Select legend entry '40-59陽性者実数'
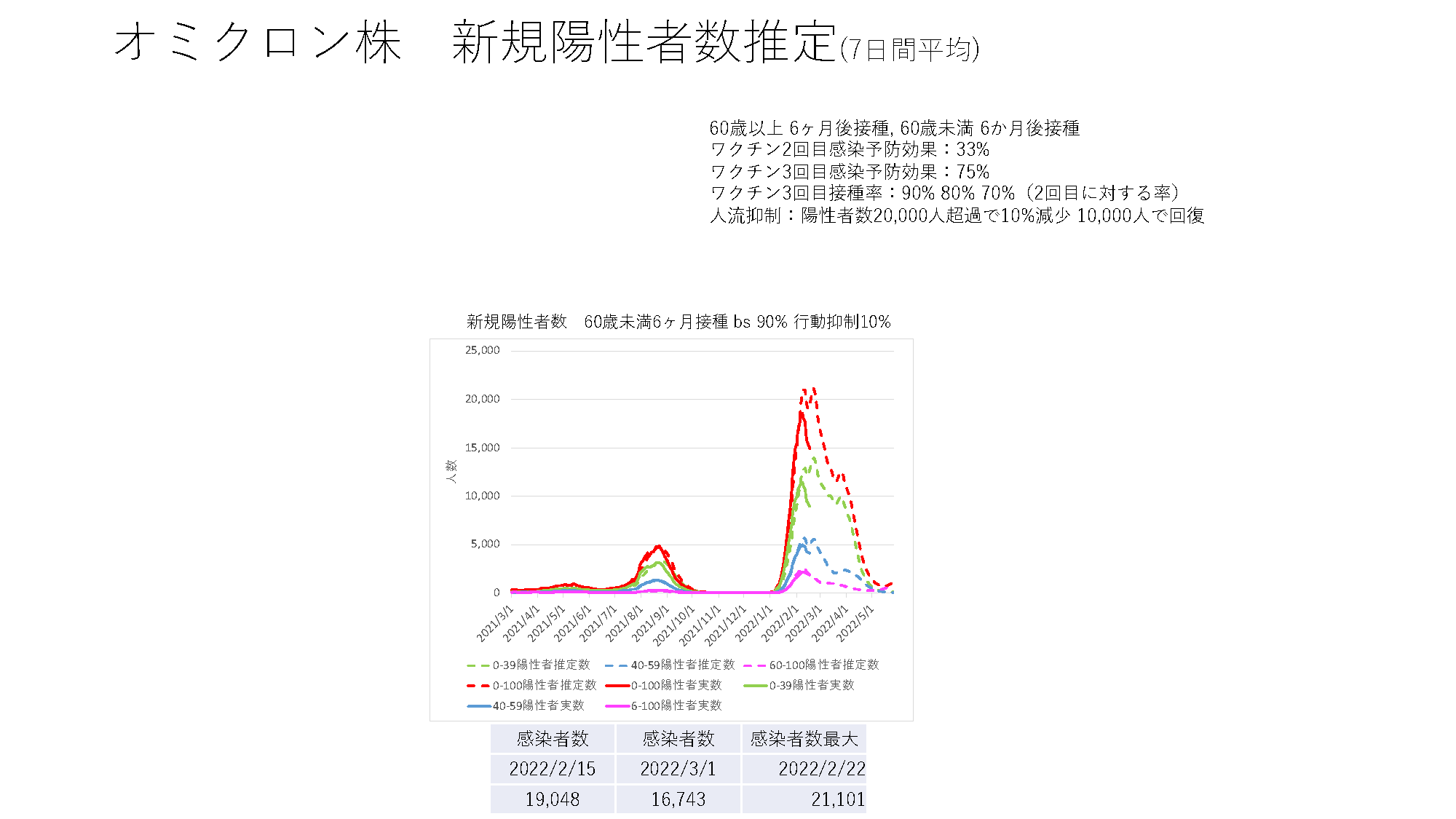Screen dimensions: 1456x819 [x=526, y=705]
